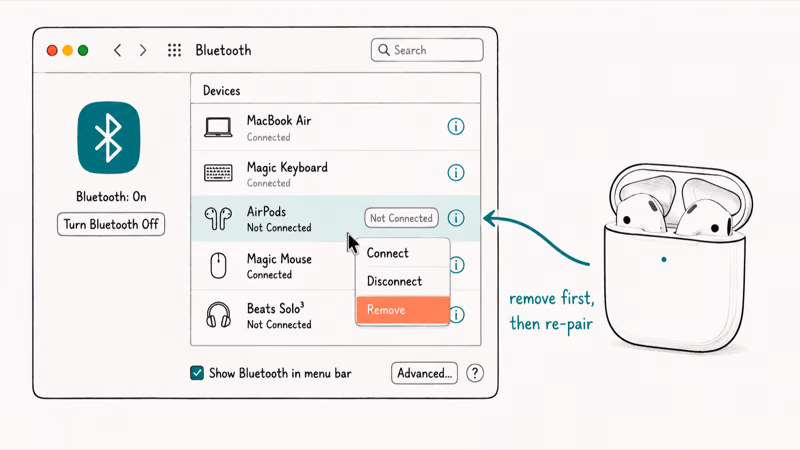Click Turn Bluetooth Off button
Image resolution: width=800 pixels, height=450 pixels.
pyautogui.click(x=111, y=224)
